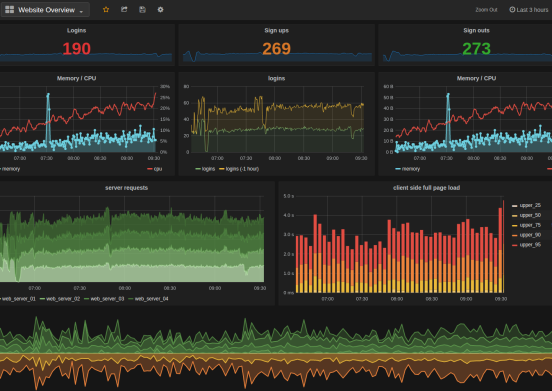Open the lowercase logins graph title menu
The height and width of the screenshot is (391, 552).
[276, 78]
